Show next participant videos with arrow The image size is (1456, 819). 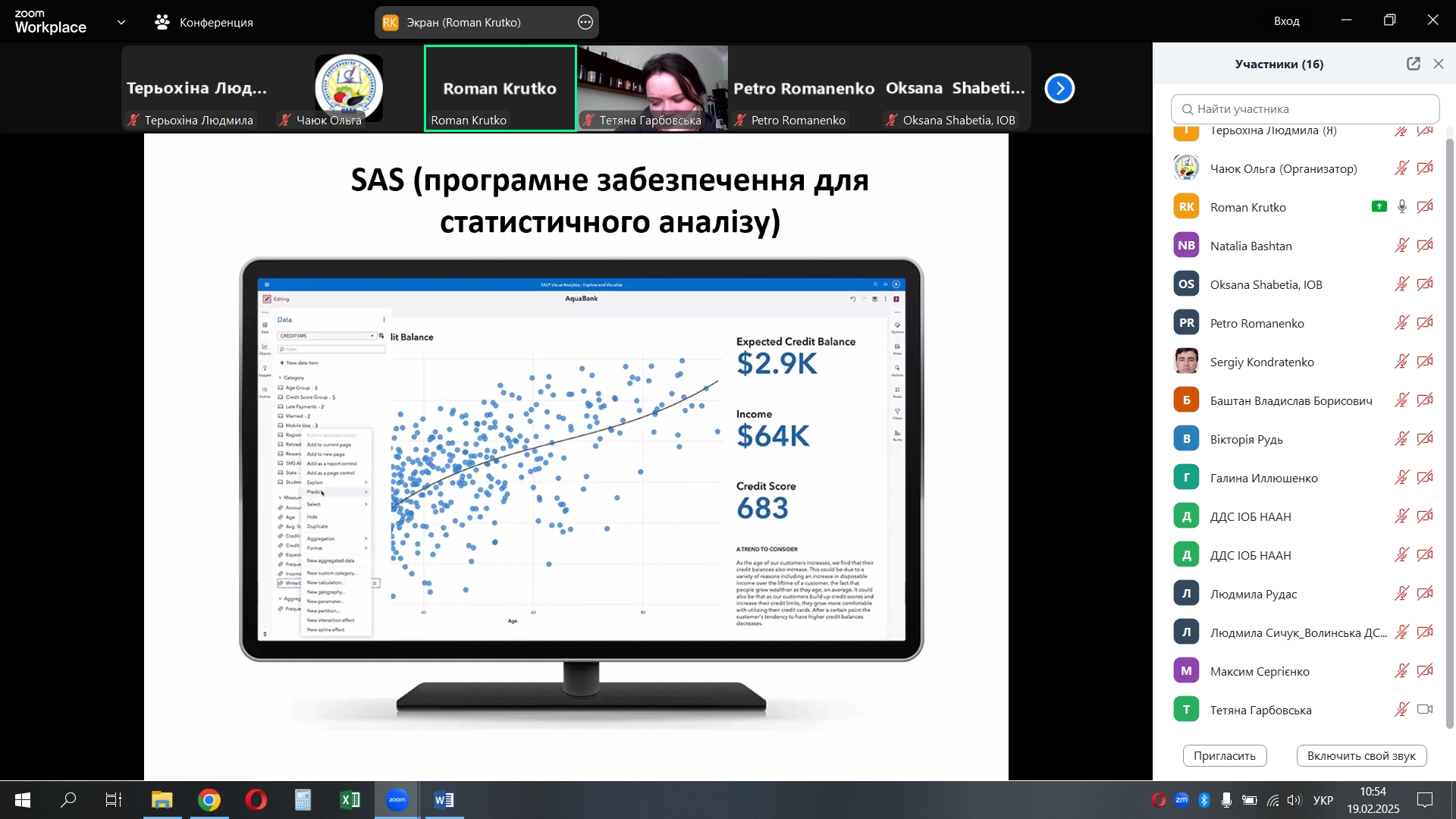(1059, 89)
